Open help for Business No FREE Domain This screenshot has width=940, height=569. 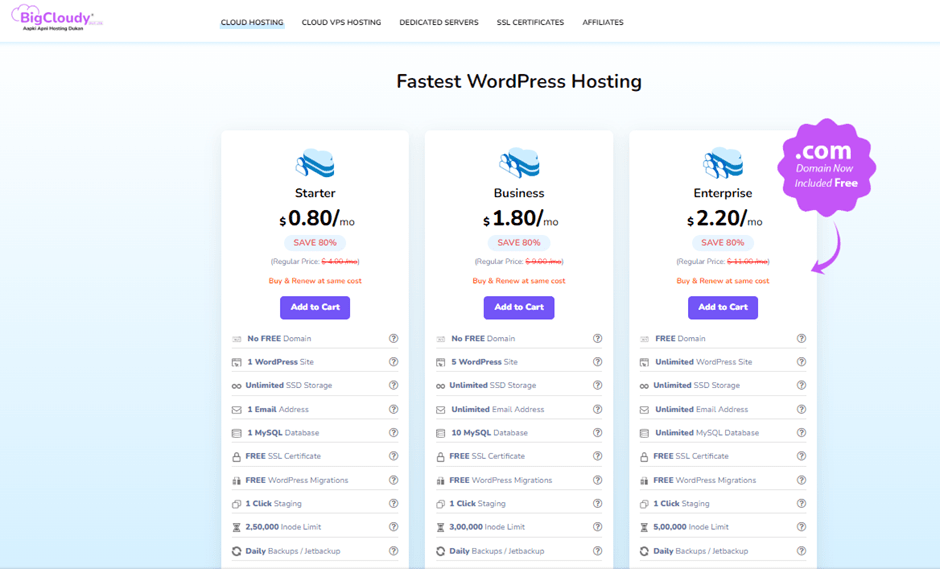597,338
